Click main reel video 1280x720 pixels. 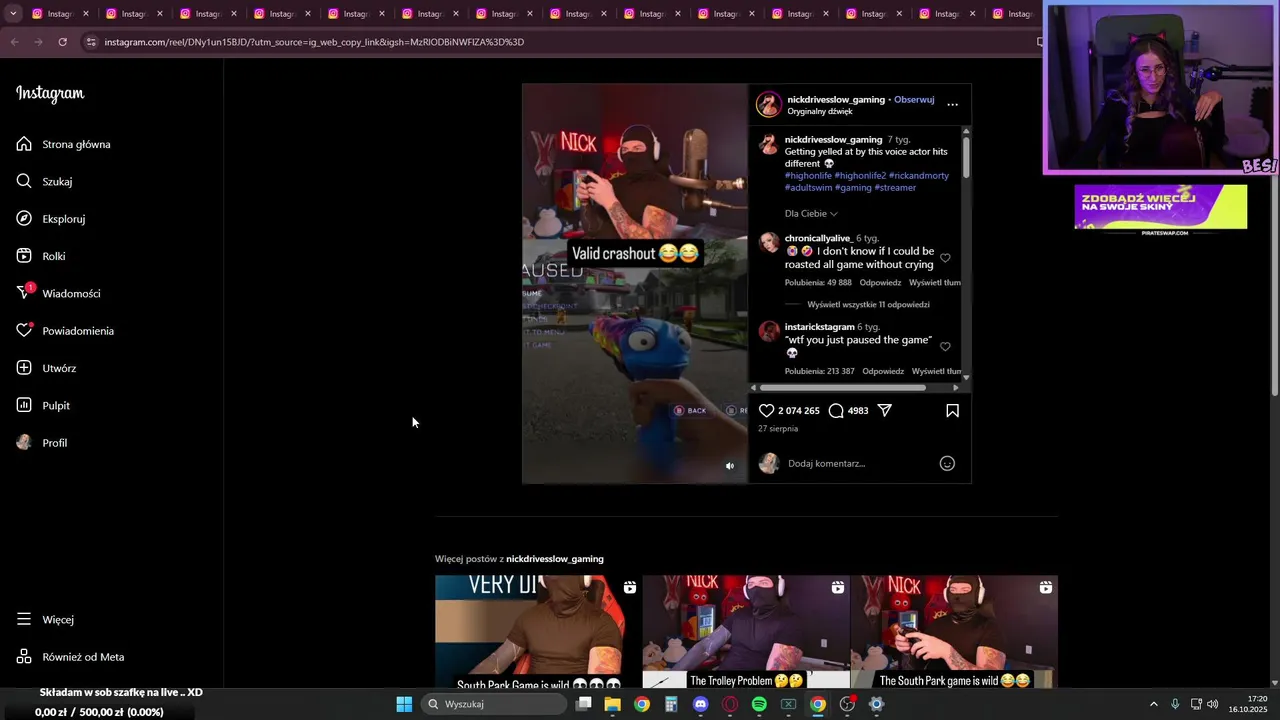[635, 283]
